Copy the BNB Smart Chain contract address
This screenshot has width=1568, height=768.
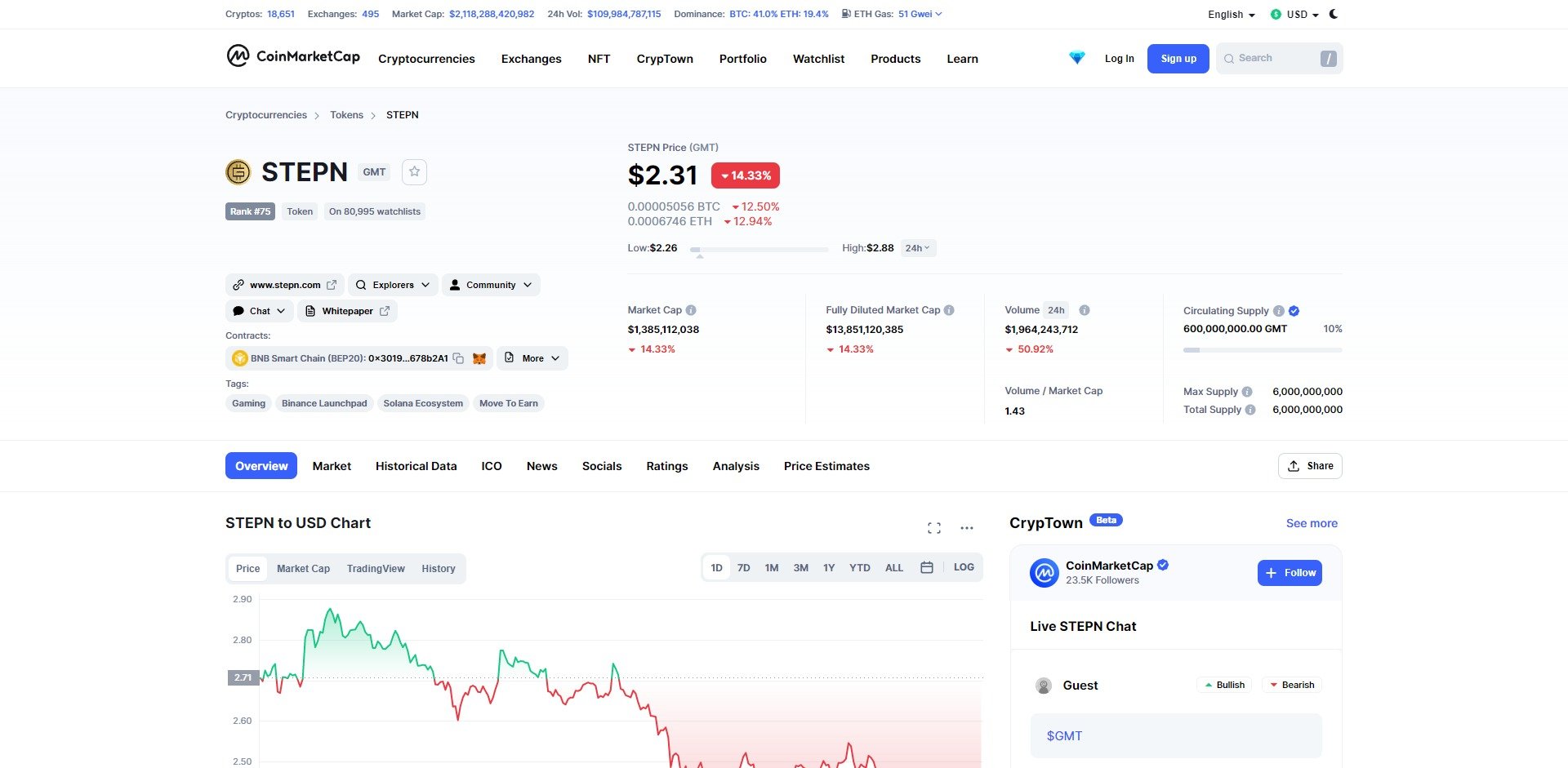[459, 358]
